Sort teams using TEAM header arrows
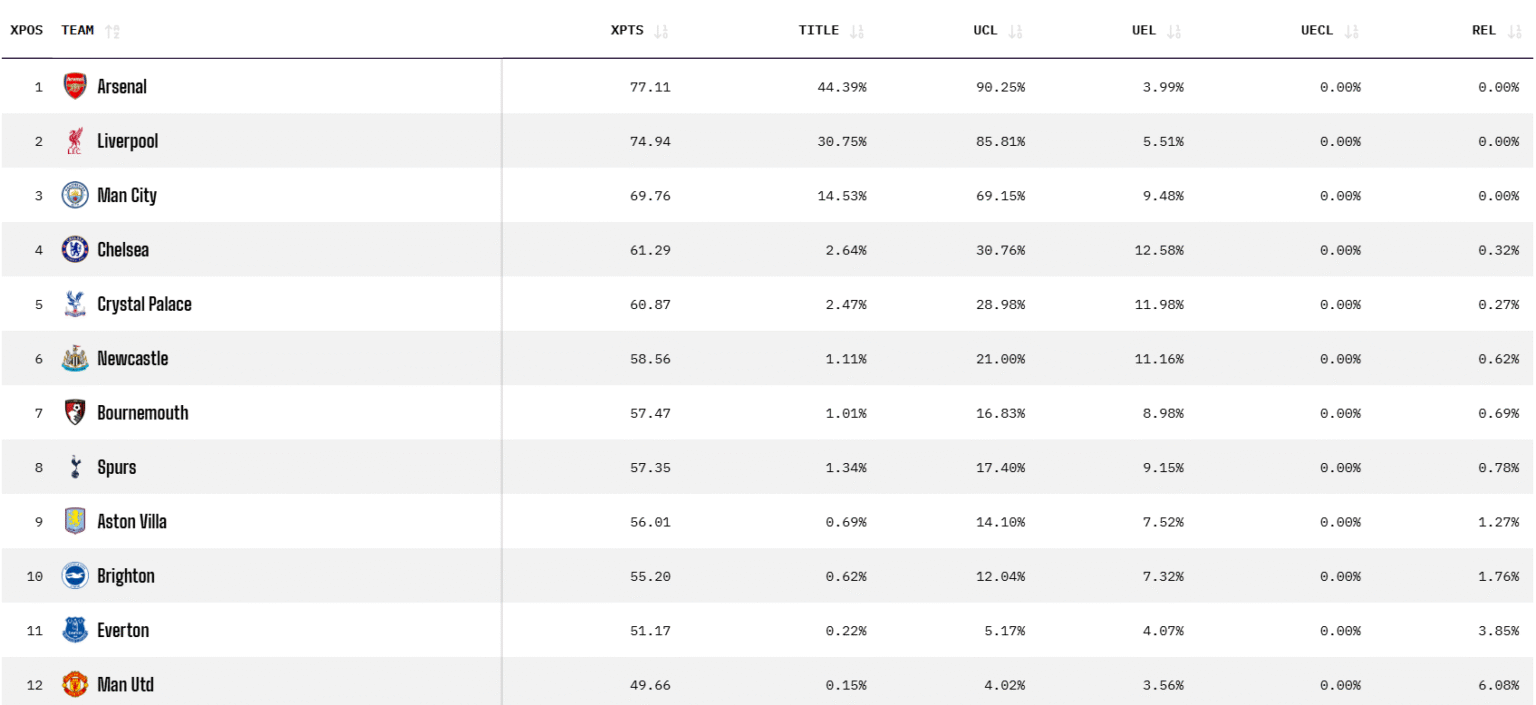1536x705 pixels. point(112,31)
